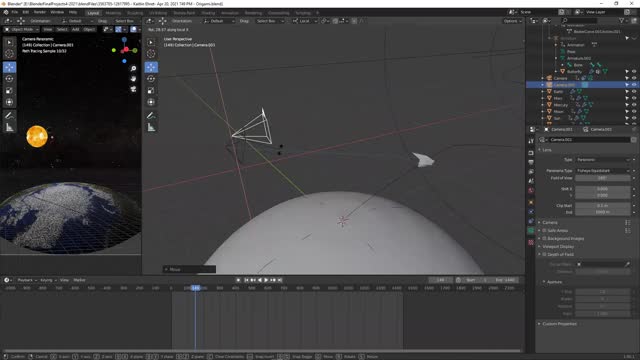Image resolution: width=640 pixels, height=360 pixels.
Task: Click the Shift X value field
Action: (603, 189)
